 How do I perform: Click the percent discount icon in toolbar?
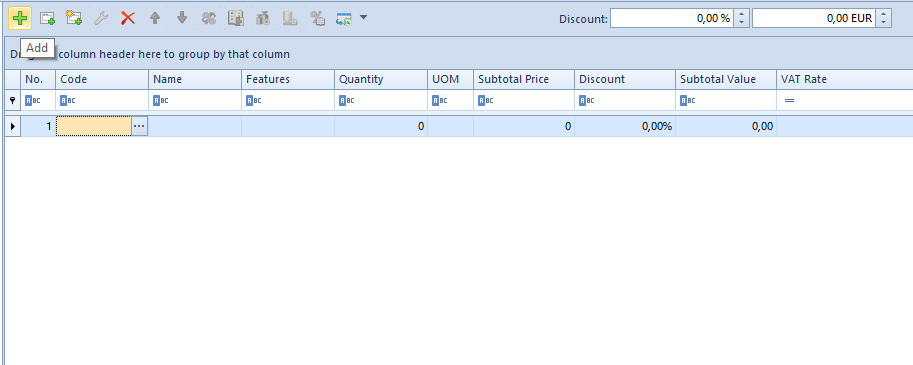pos(317,19)
